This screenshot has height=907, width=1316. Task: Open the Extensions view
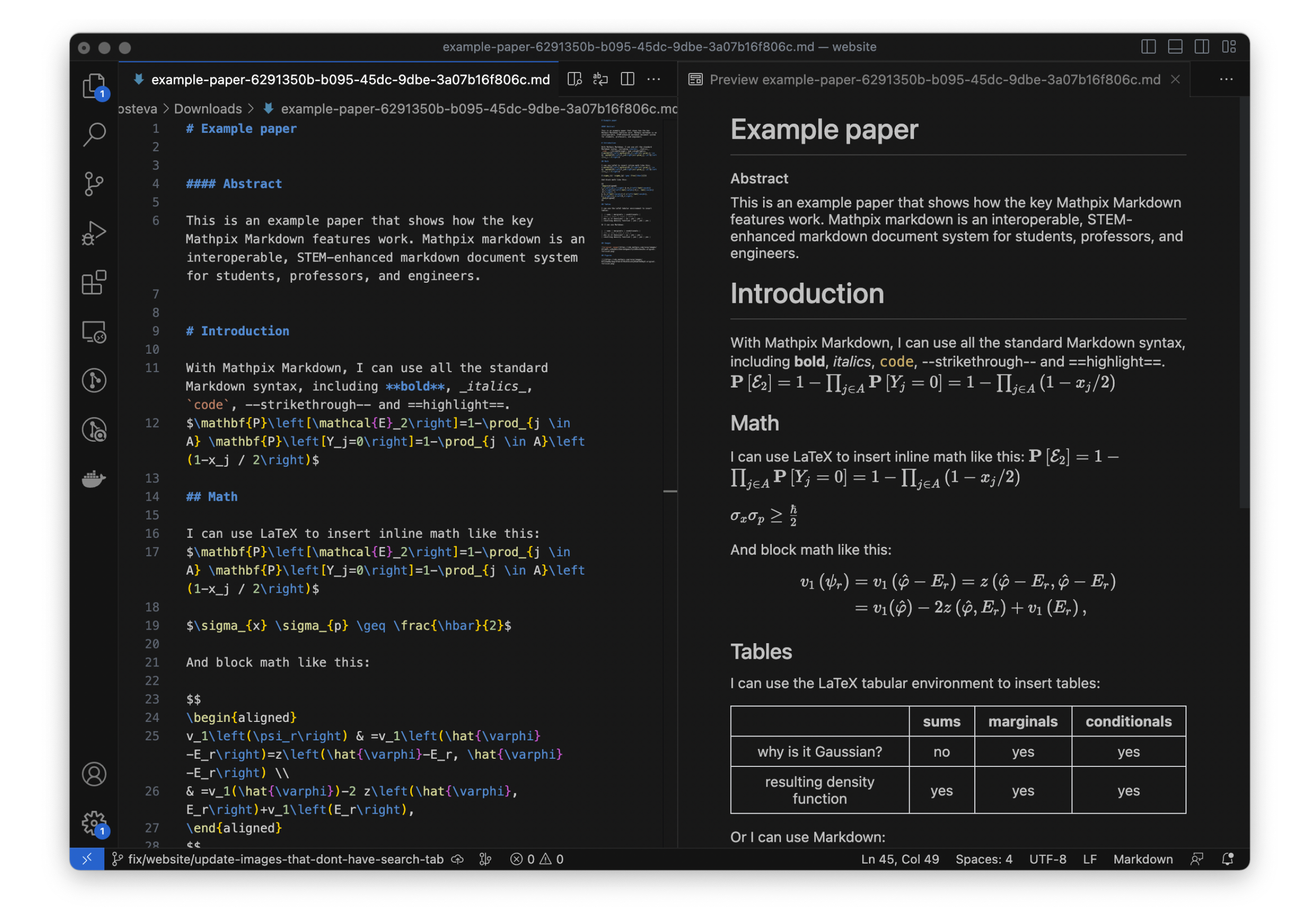point(95,283)
